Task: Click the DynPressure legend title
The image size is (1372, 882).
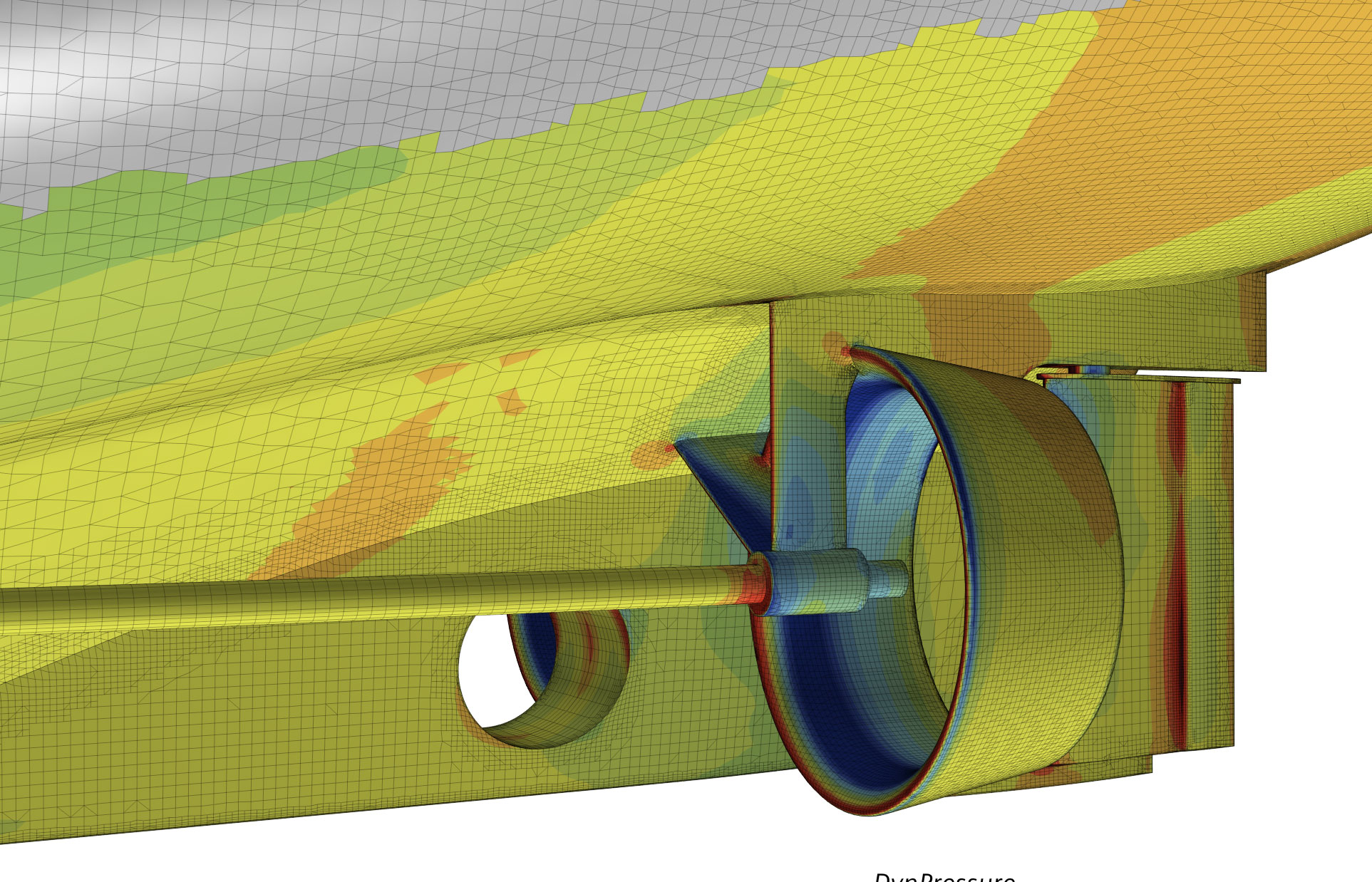Action: pyautogui.click(x=944, y=877)
